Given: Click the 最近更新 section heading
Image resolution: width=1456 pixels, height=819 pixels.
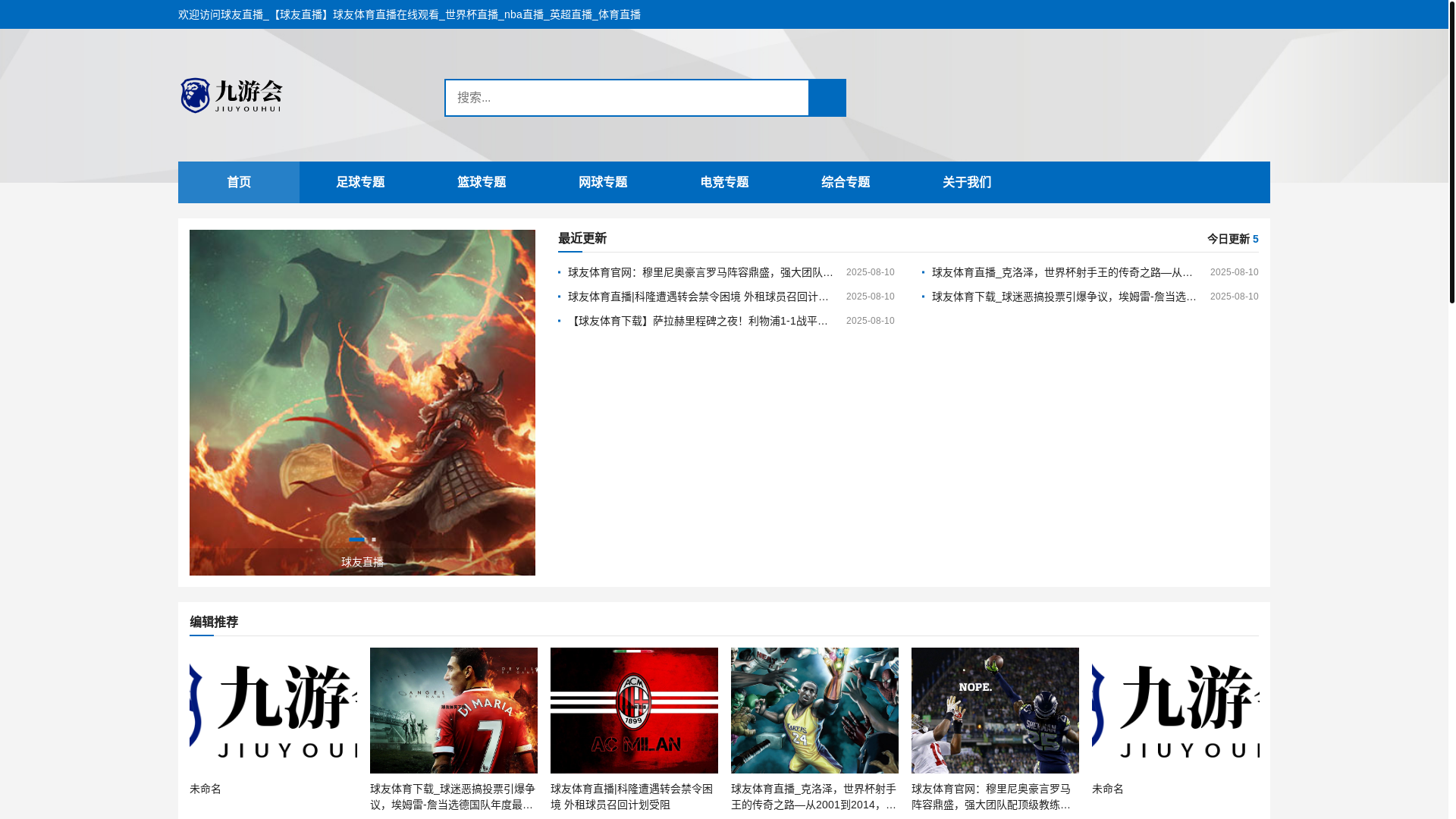Looking at the screenshot, I should point(582,238).
